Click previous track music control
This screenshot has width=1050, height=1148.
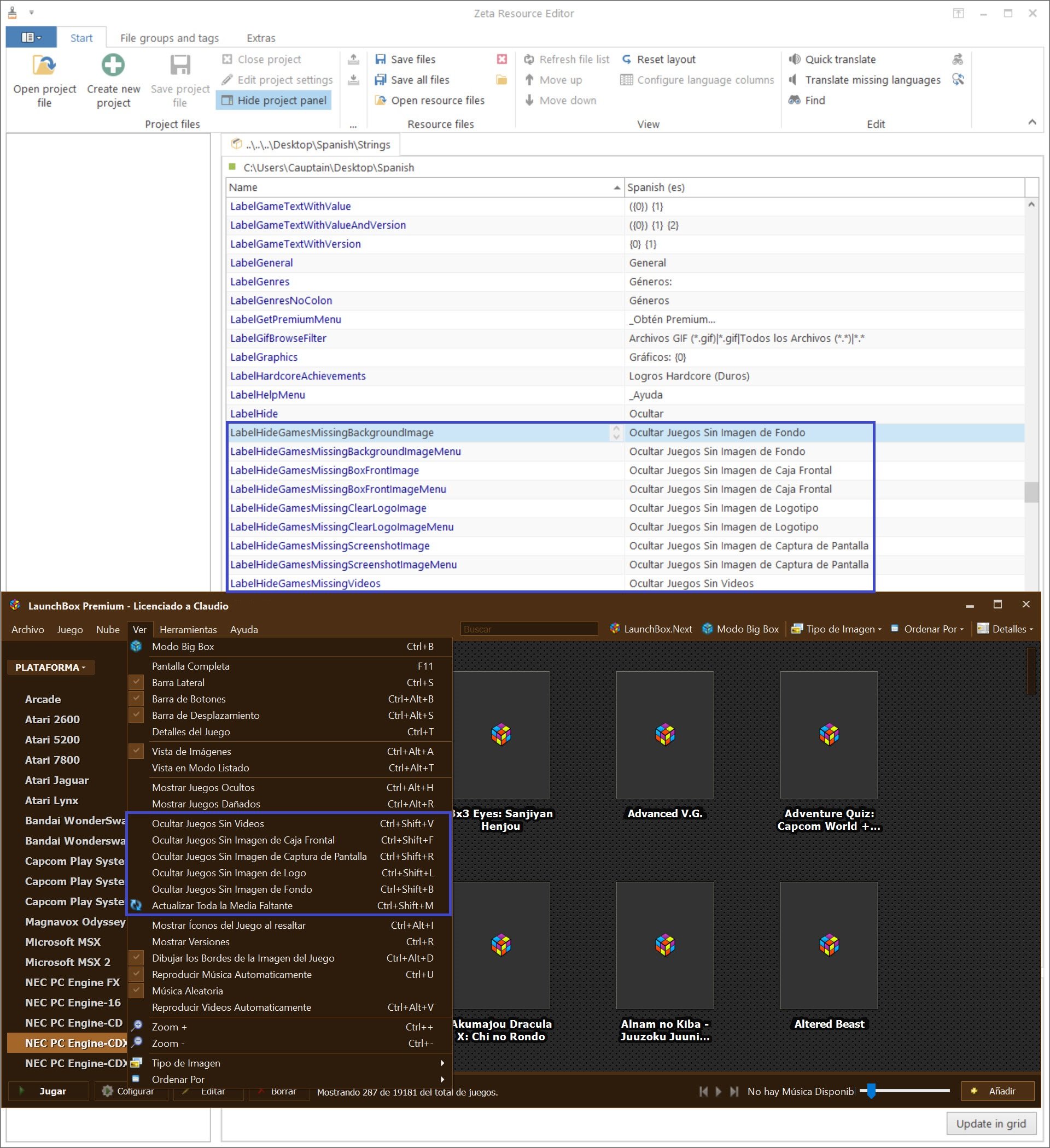point(704,1091)
